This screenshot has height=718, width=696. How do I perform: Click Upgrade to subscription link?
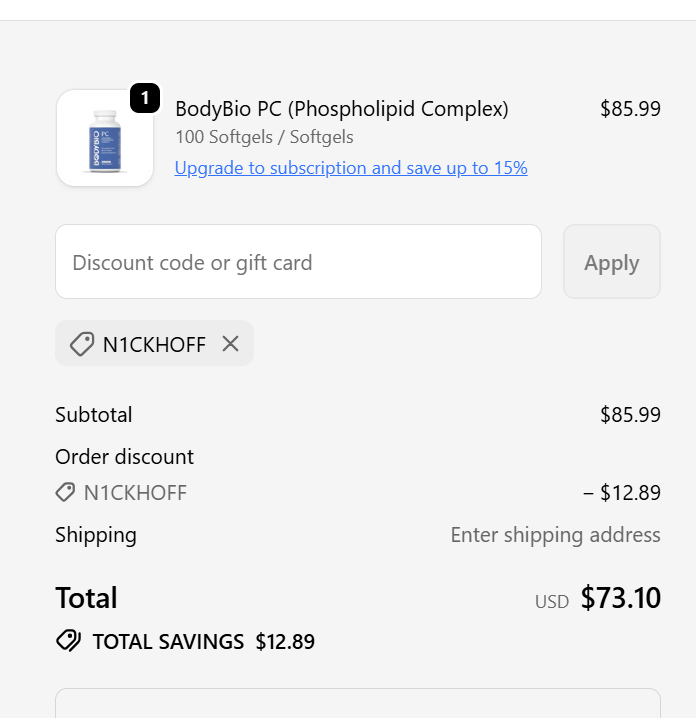351,168
